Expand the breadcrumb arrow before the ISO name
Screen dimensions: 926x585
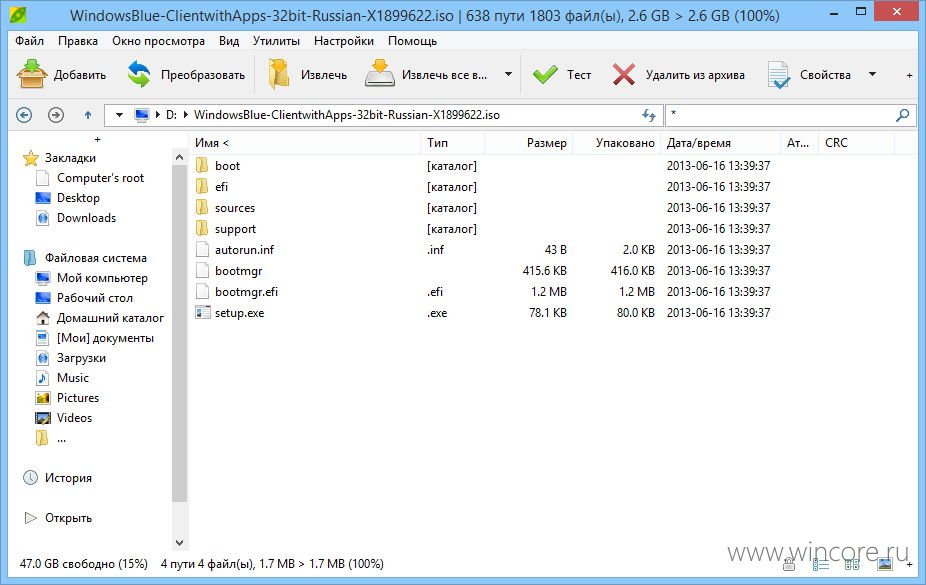tap(186, 115)
